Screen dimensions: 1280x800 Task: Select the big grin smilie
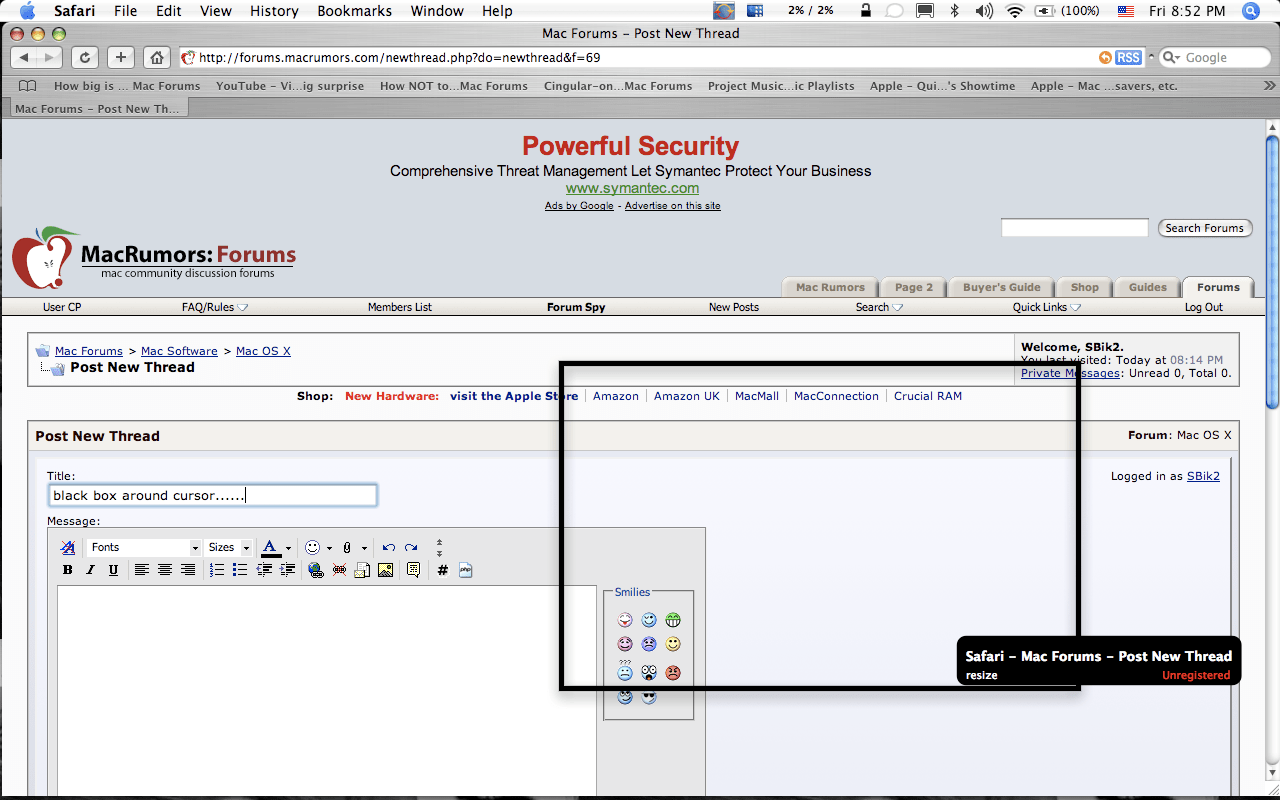tap(673, 619)
